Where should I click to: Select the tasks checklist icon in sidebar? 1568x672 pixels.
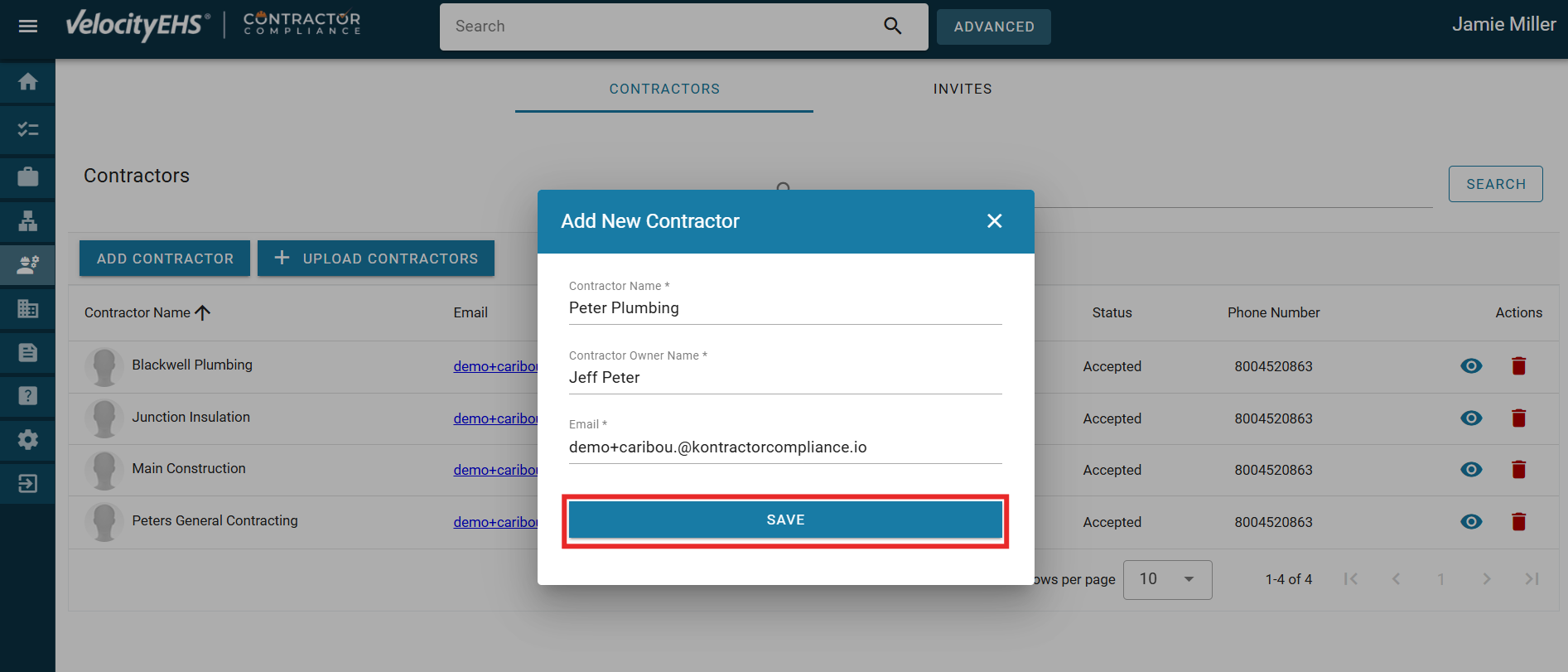tap(27, 129)
